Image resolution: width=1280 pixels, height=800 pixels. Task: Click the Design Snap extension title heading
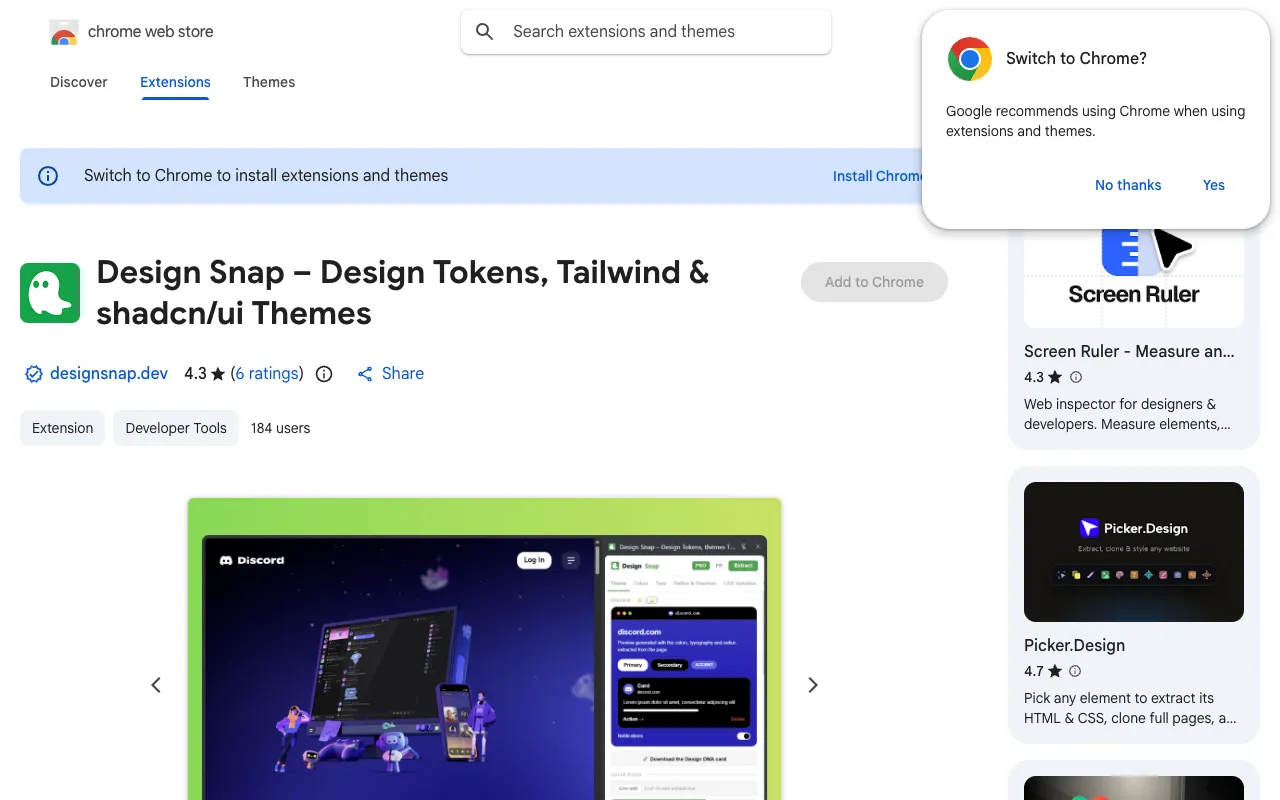click(403, 292)
